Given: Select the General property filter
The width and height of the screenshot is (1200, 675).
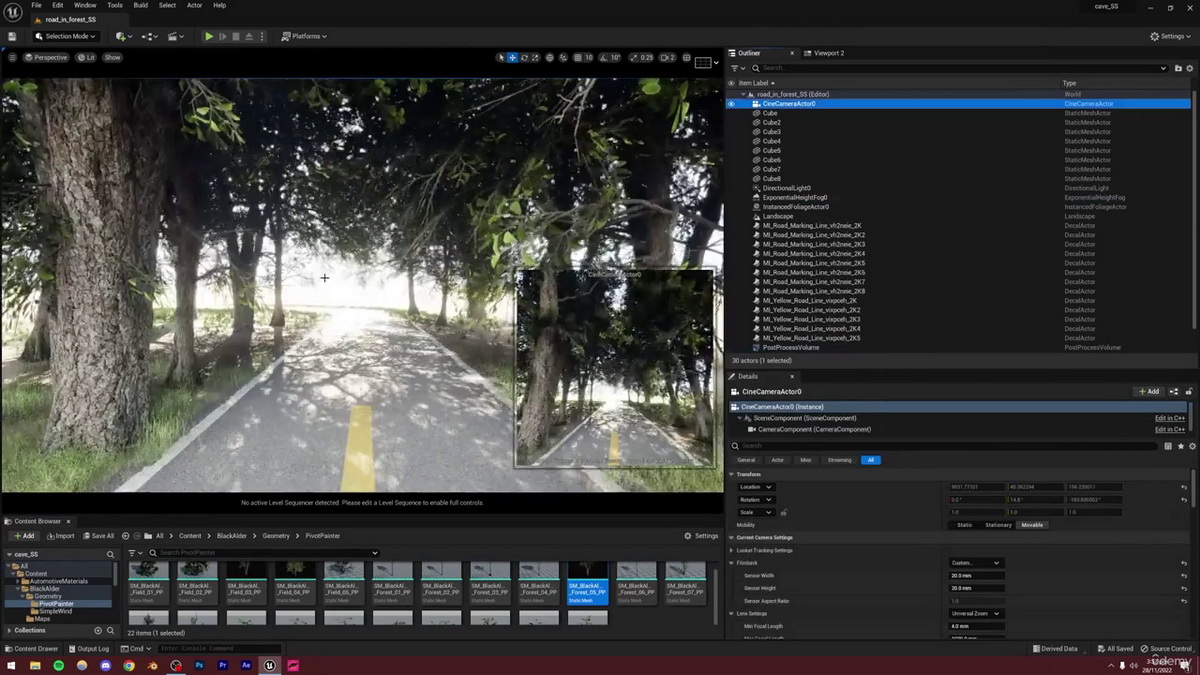Looking at the screenshot, I should click(x=746, y=460).
